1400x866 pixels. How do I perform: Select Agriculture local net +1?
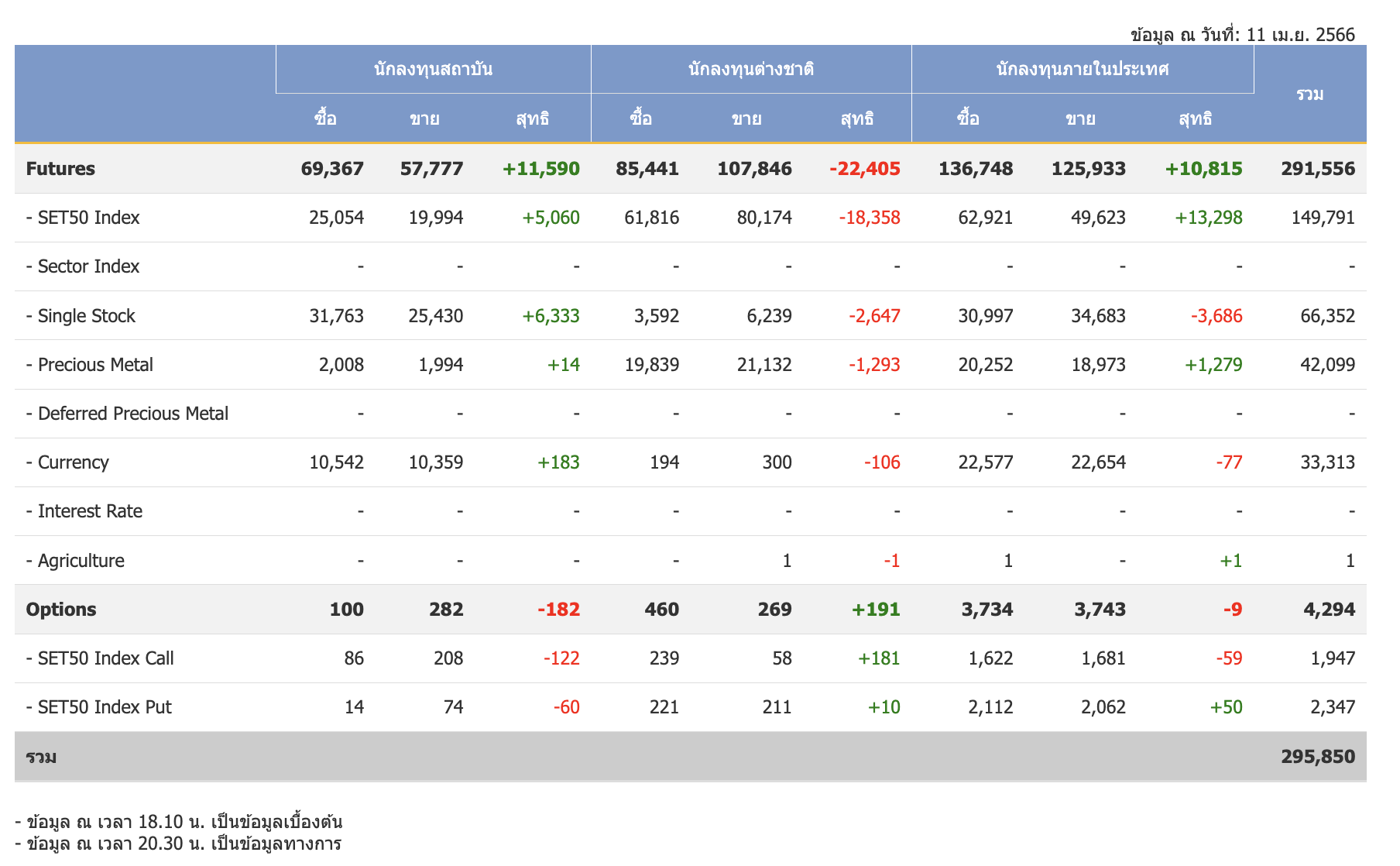point(1231,561)
